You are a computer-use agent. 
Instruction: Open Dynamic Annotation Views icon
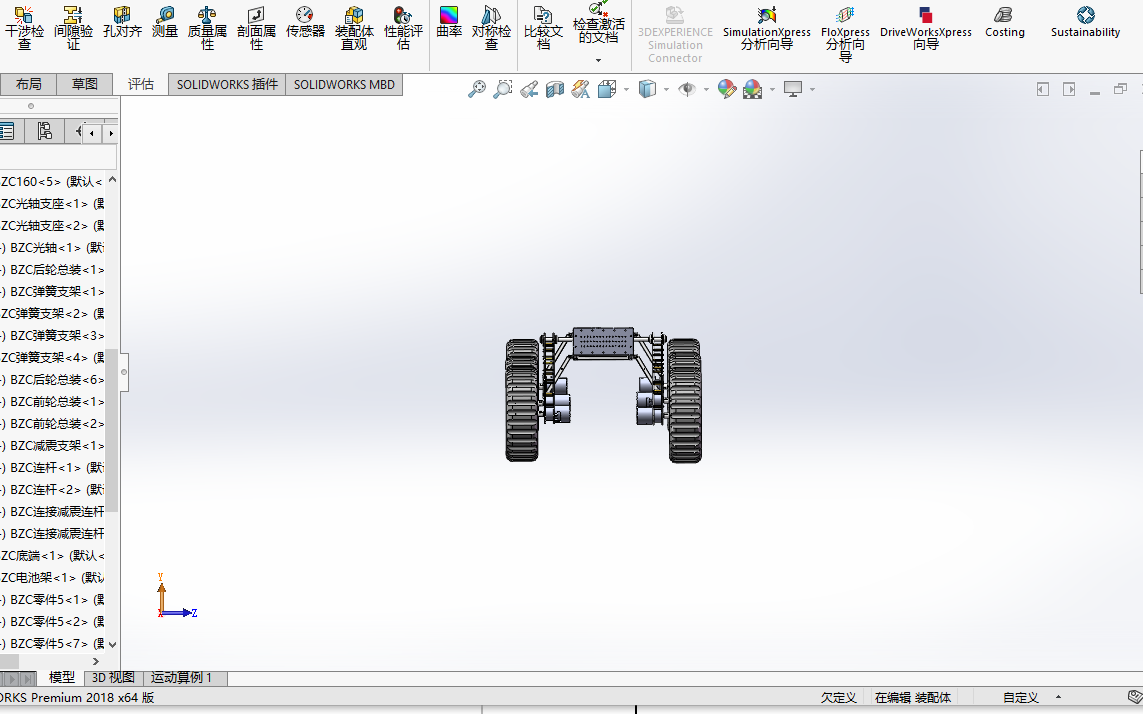(x=580, y=89)
